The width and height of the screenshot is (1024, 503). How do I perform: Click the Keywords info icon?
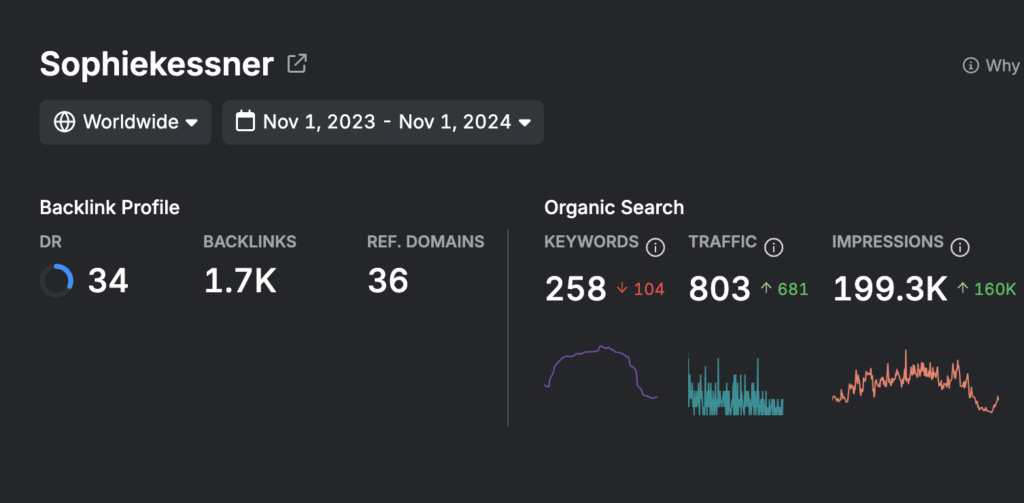pyautogui.click(x=655, y=248)
